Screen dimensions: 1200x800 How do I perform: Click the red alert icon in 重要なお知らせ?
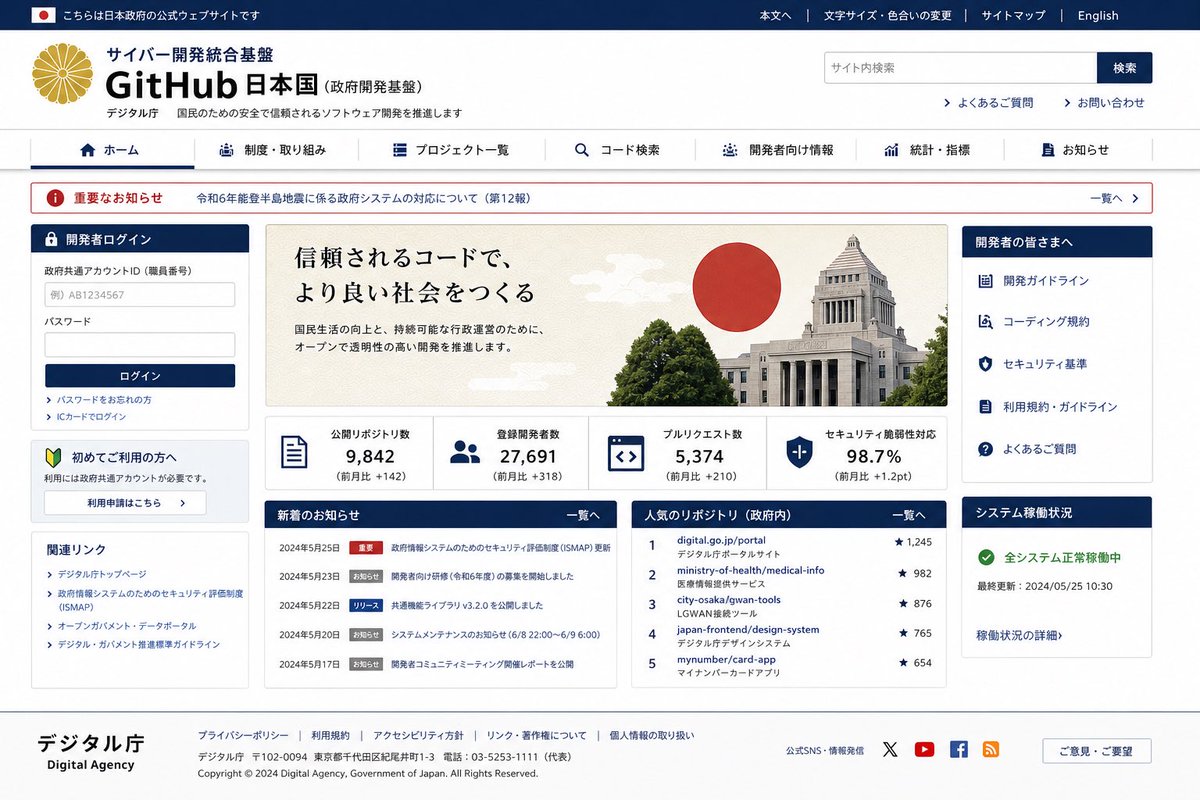point(55,198)
